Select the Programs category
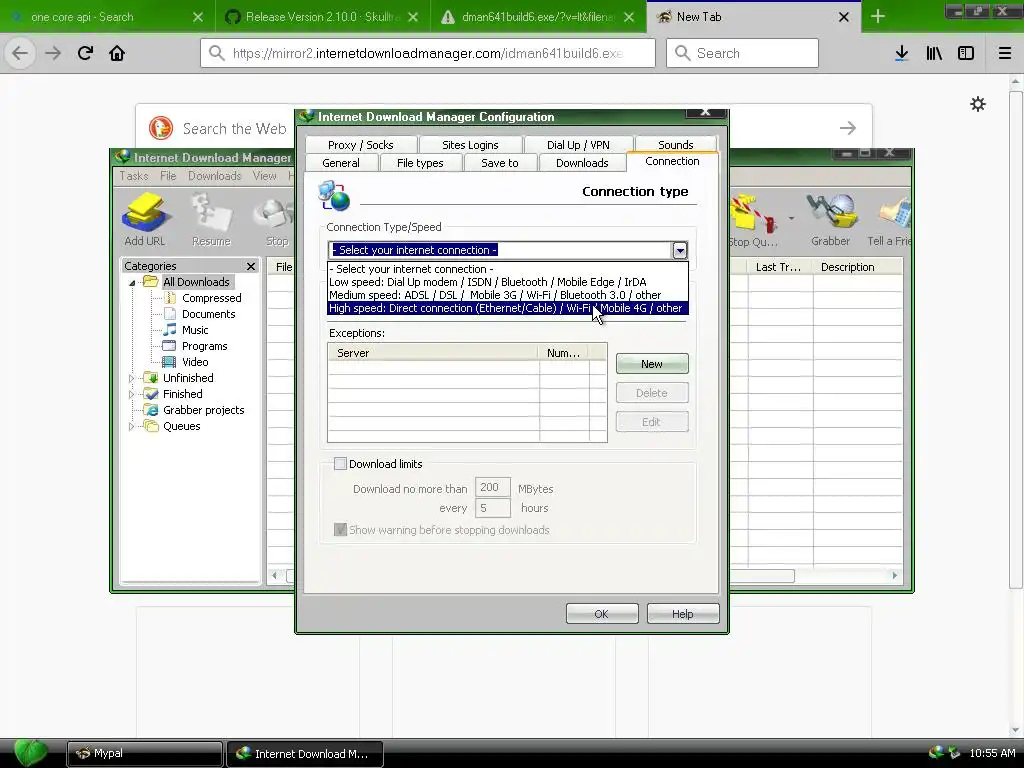 (x=204, y=346)
